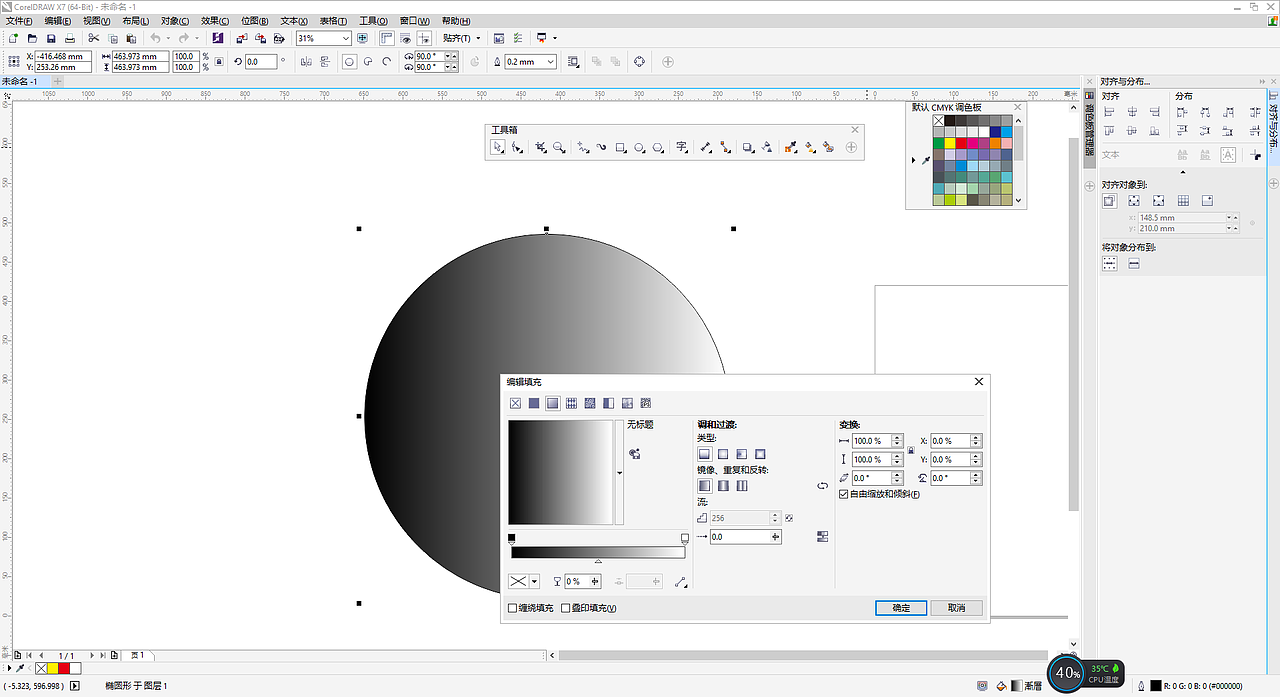Select the Parallel Dimension tool
Viewport: 1280px width, 697px height.
[x=706, y=147]
